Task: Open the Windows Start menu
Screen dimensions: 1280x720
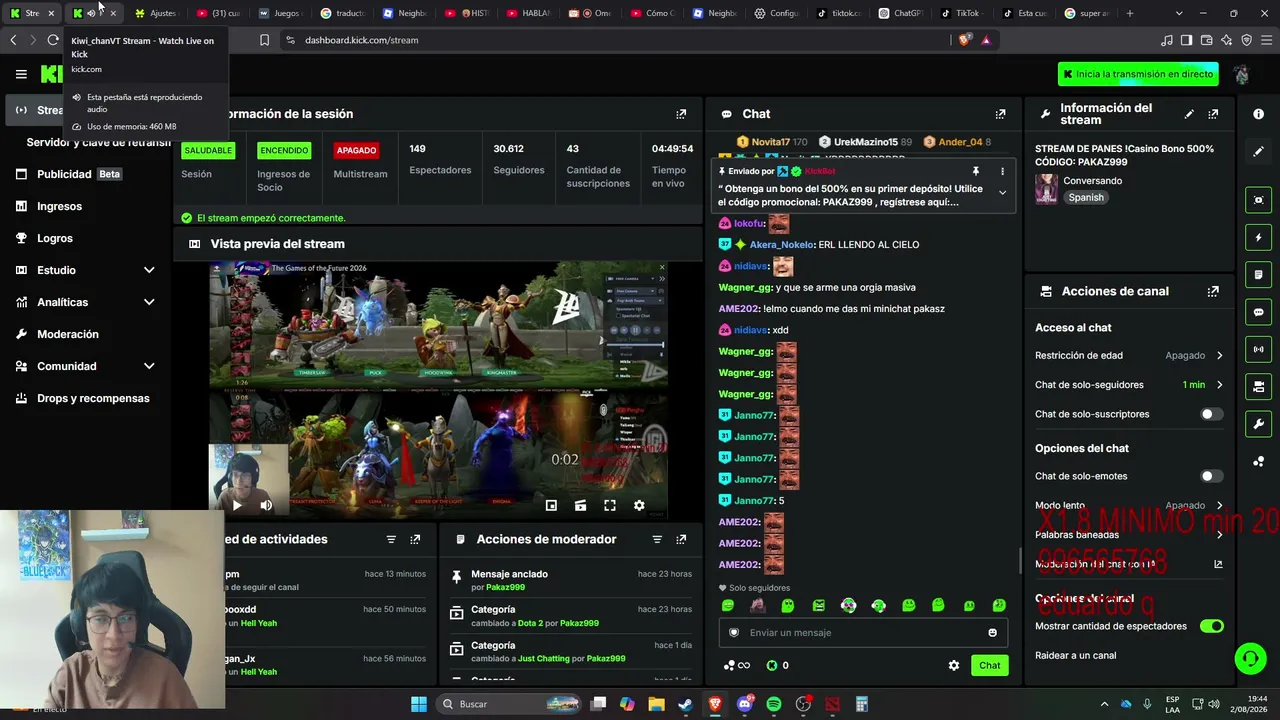Action: coord(419,704)
